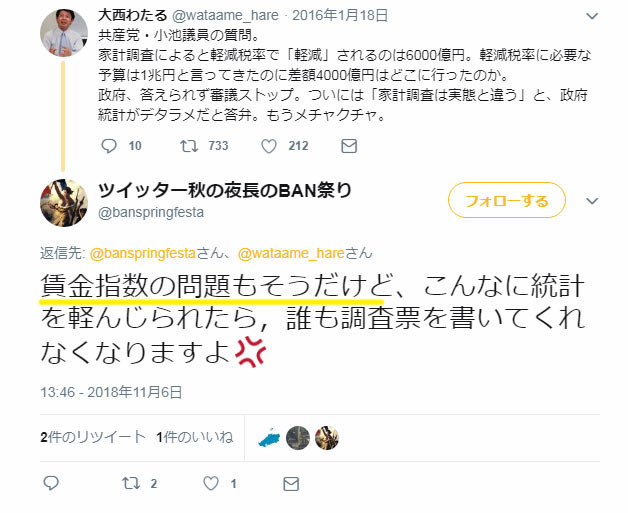Screen dimensions: 628x513
Task: Retweet the tweet with 2 retweets
Action: point(131,483)
